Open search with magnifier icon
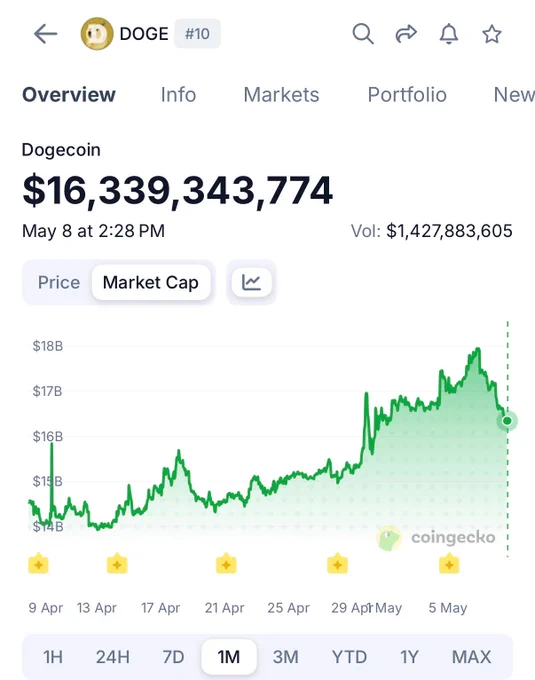 (363, 34)
